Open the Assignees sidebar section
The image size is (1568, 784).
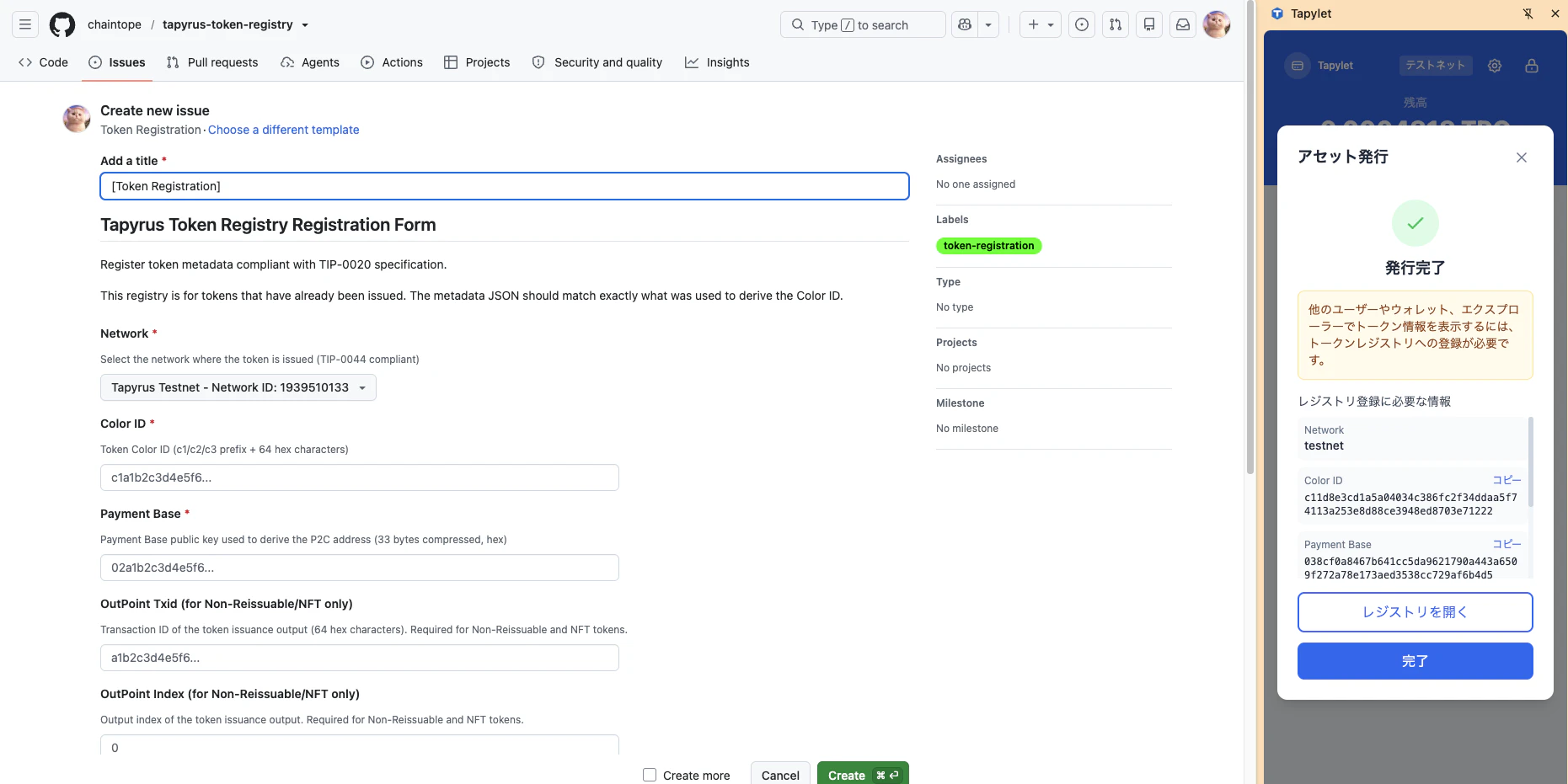pyautogui.click(x=961, y=159)
